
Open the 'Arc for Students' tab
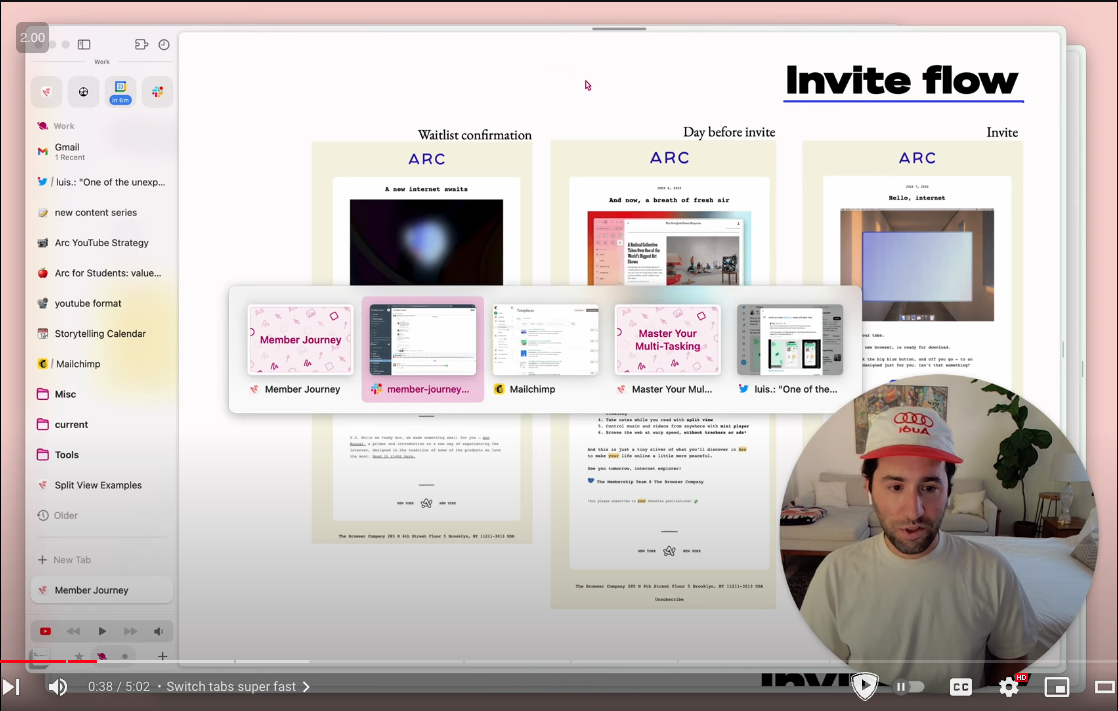point(102,273)
